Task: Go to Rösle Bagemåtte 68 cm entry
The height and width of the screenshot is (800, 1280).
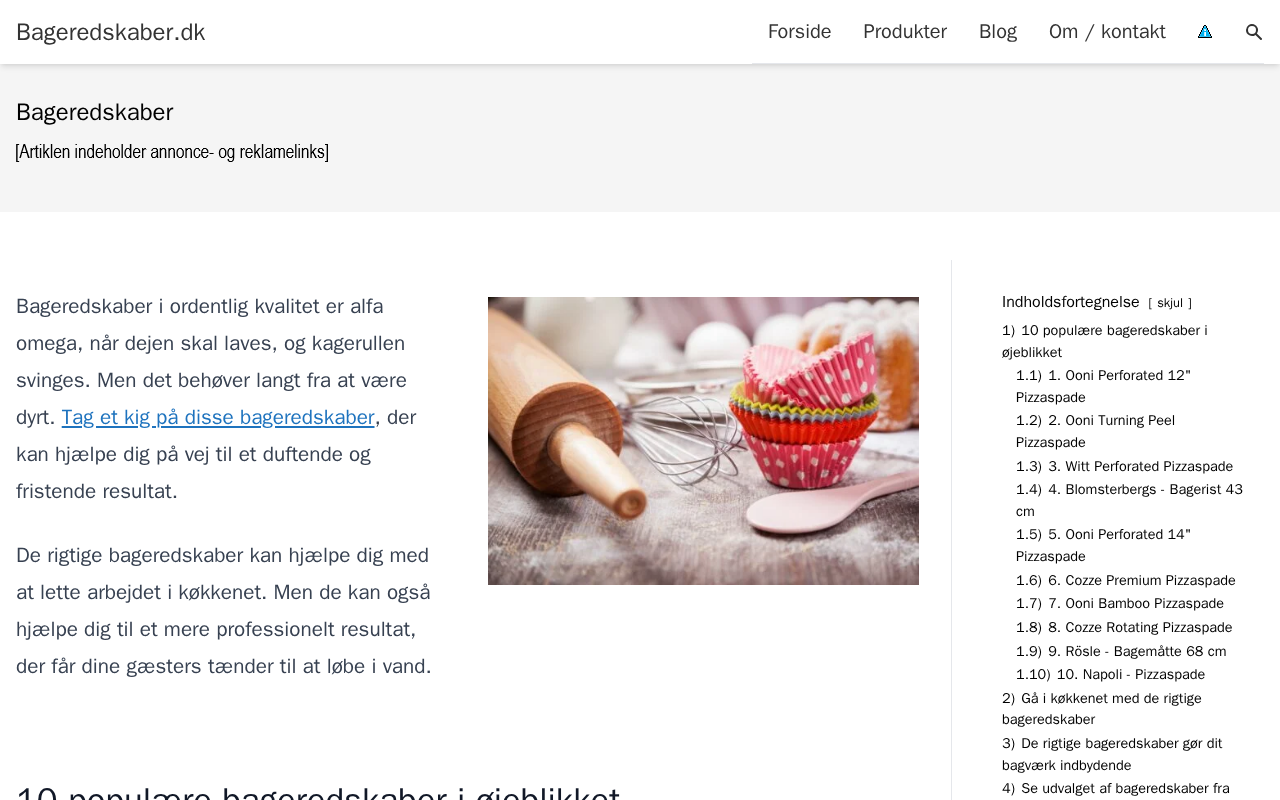Action: (x=1121, y=652)
